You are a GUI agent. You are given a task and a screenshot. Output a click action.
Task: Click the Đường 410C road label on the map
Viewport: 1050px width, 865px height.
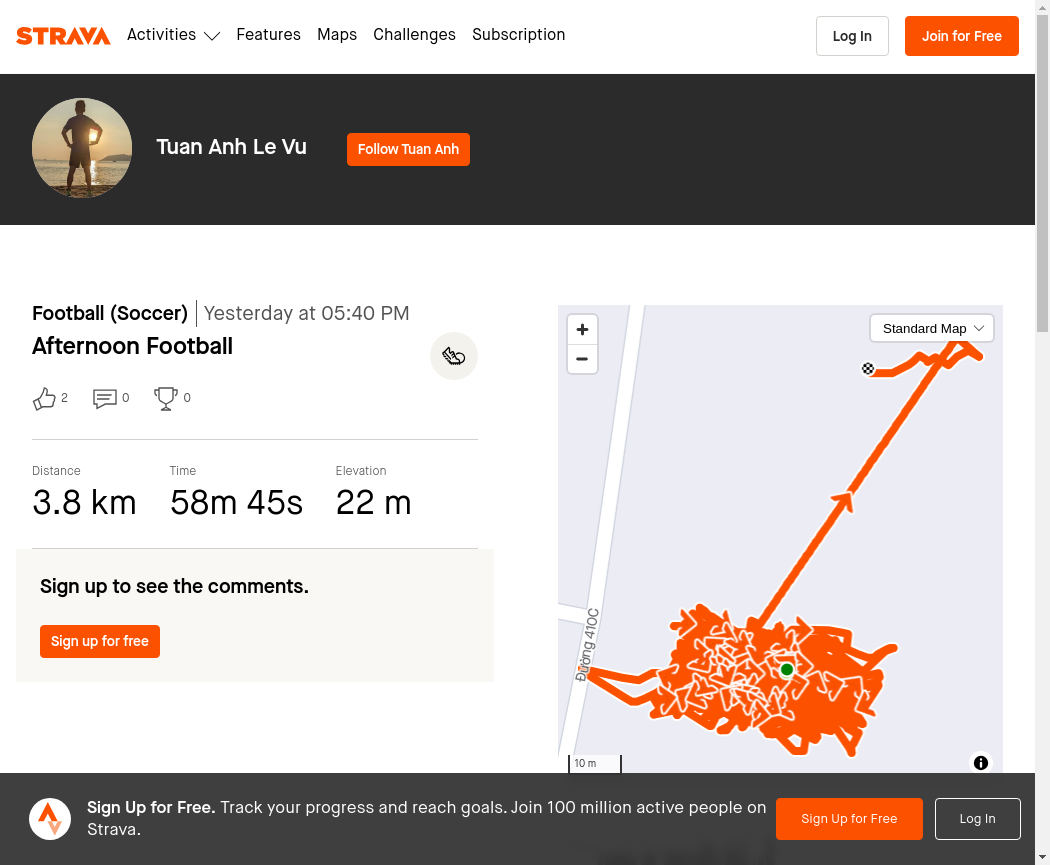pyautogui.click(x=587, y=645)
